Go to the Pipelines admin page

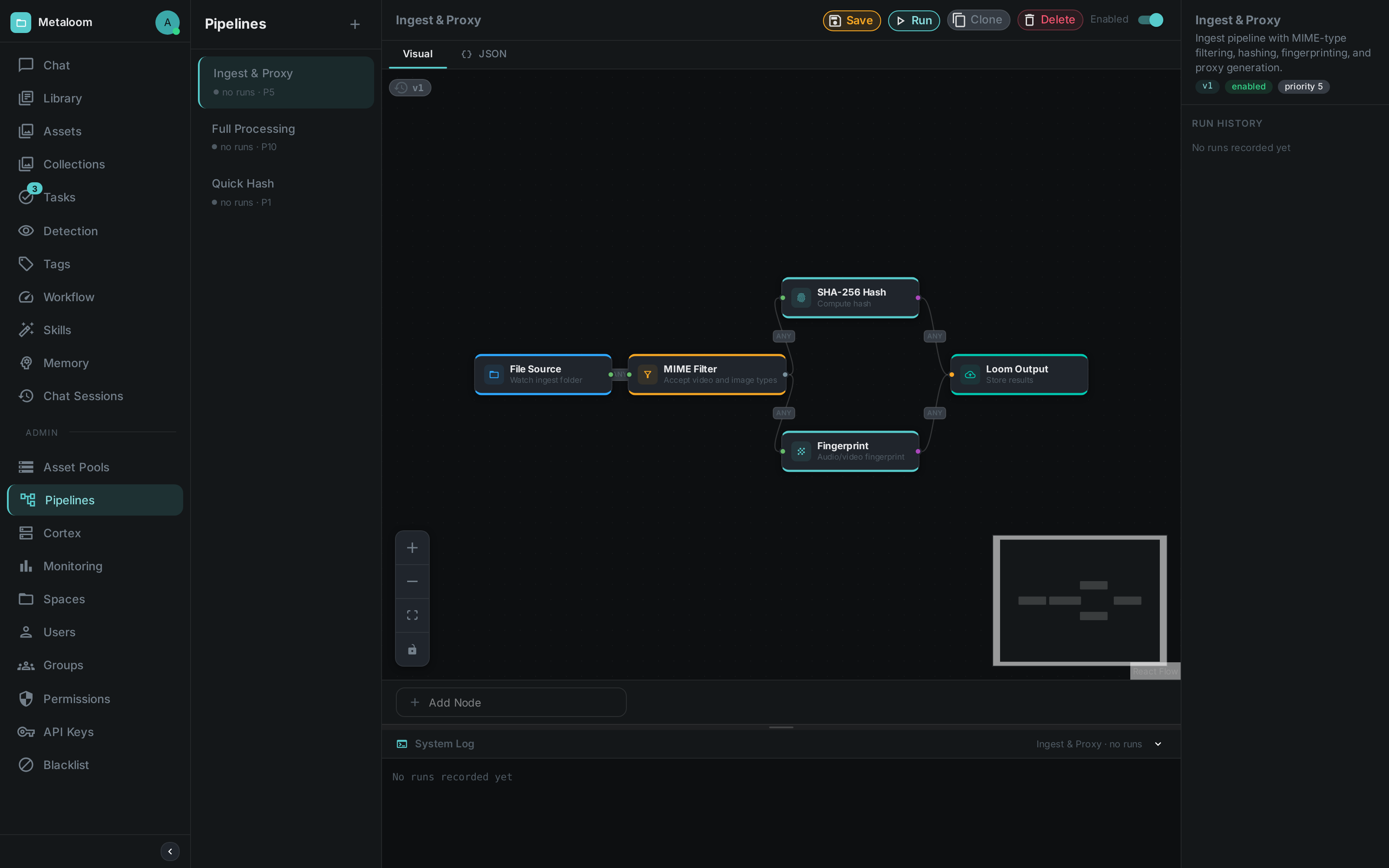click(95, 500)
